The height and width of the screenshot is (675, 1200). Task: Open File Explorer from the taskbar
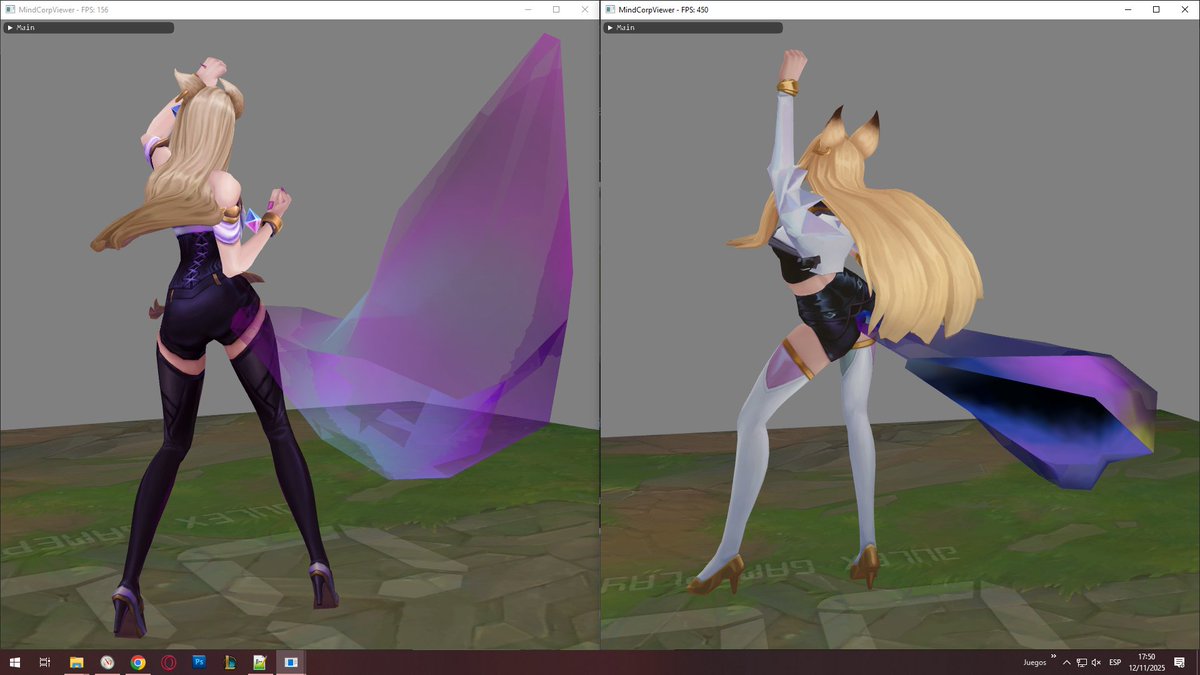(x=74, y=662)
